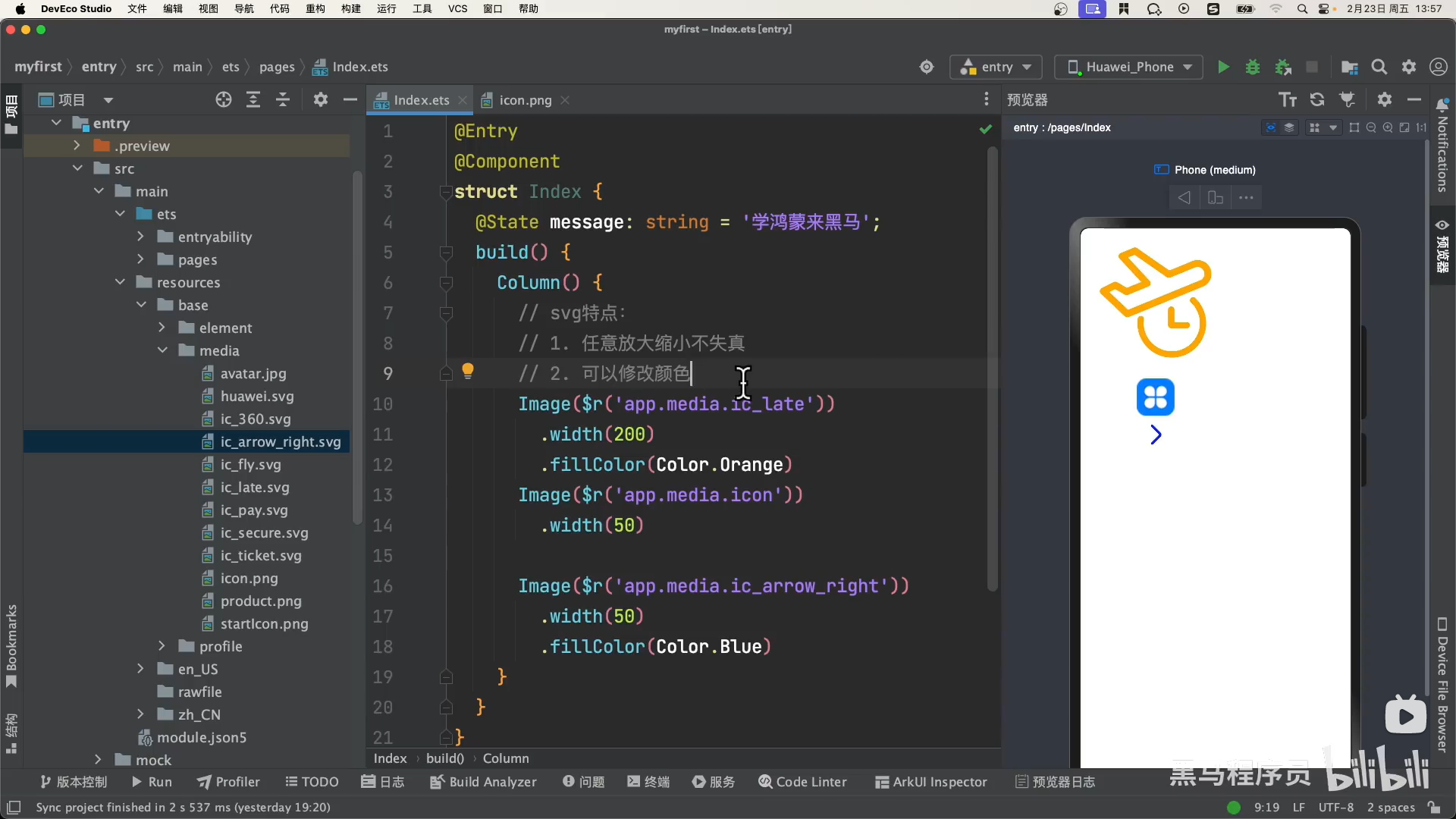Open the ArkUI Inspector tool window

(930, 782)
